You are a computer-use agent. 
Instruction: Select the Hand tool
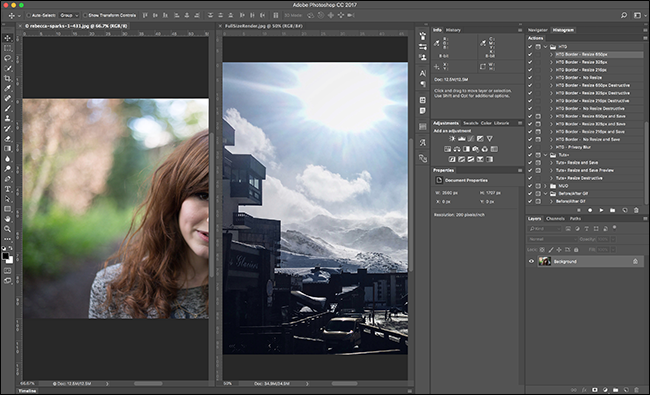point(7,219)
